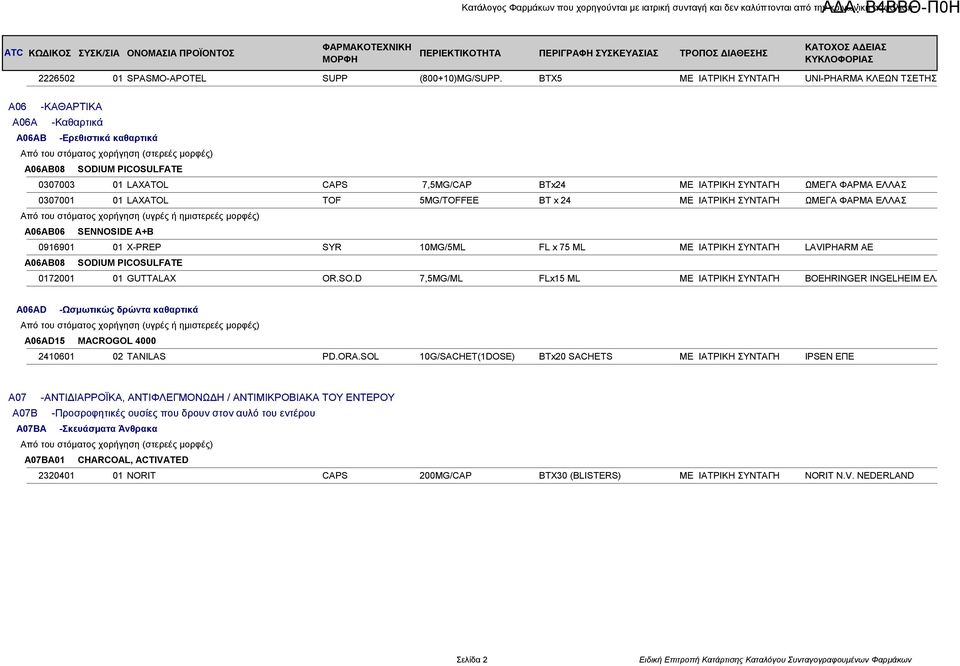
Task: Select product name X-PREP
Action: pyautogui.click(x=144, y=247)
